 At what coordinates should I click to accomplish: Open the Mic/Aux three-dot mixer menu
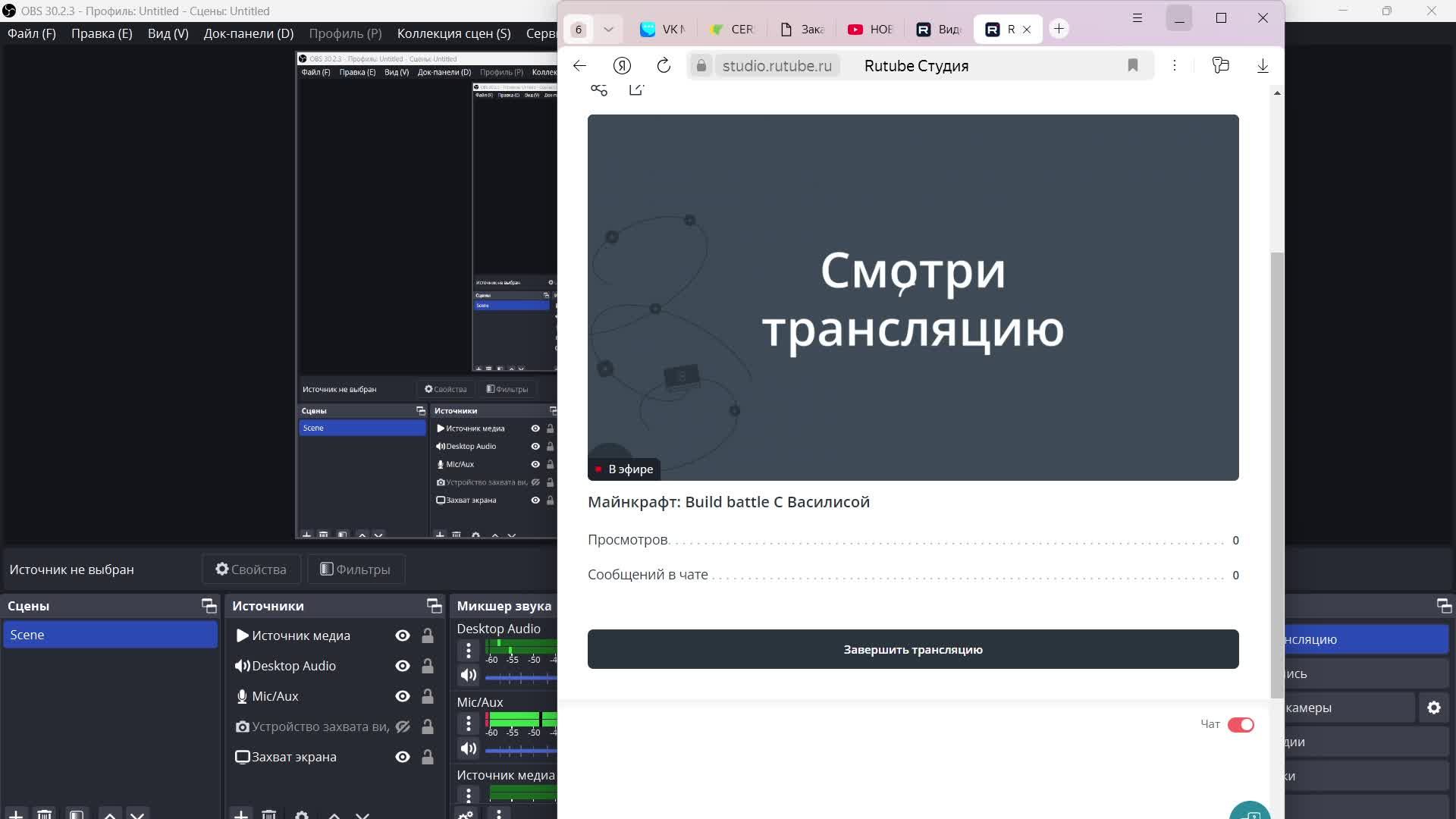pyautogui.click(x=469, y=723)
